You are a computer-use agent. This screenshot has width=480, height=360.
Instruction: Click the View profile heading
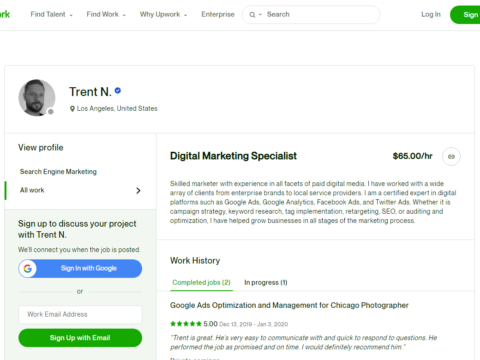(x=41, y=148)
